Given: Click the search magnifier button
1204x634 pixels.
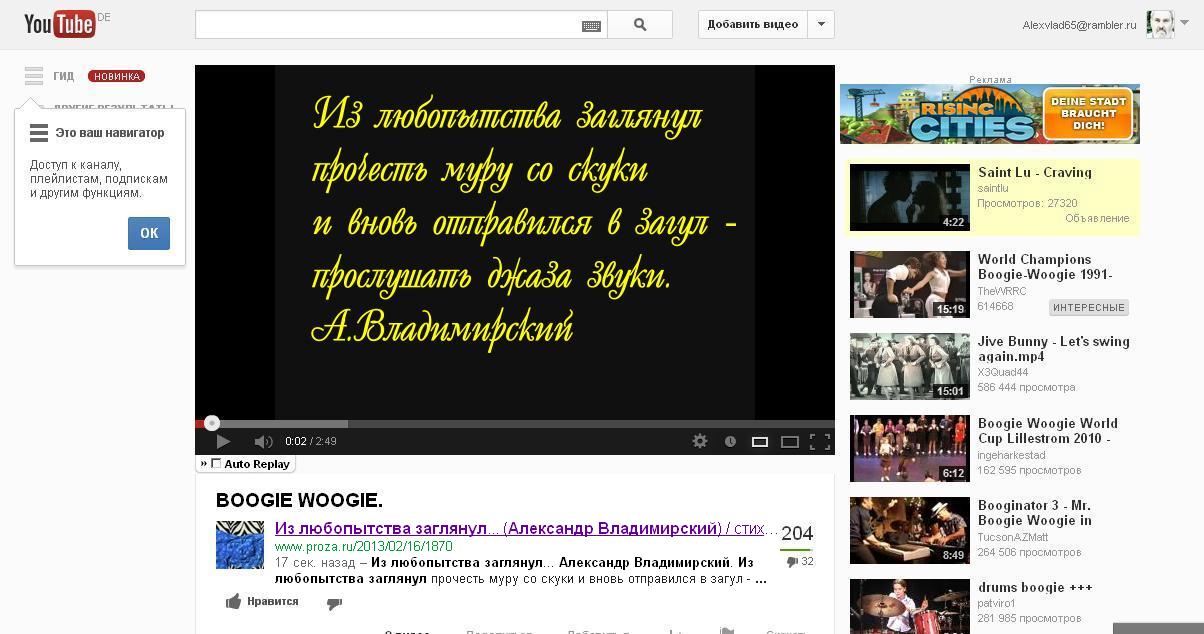Looking at the screenshot, I should coord(640,25).
